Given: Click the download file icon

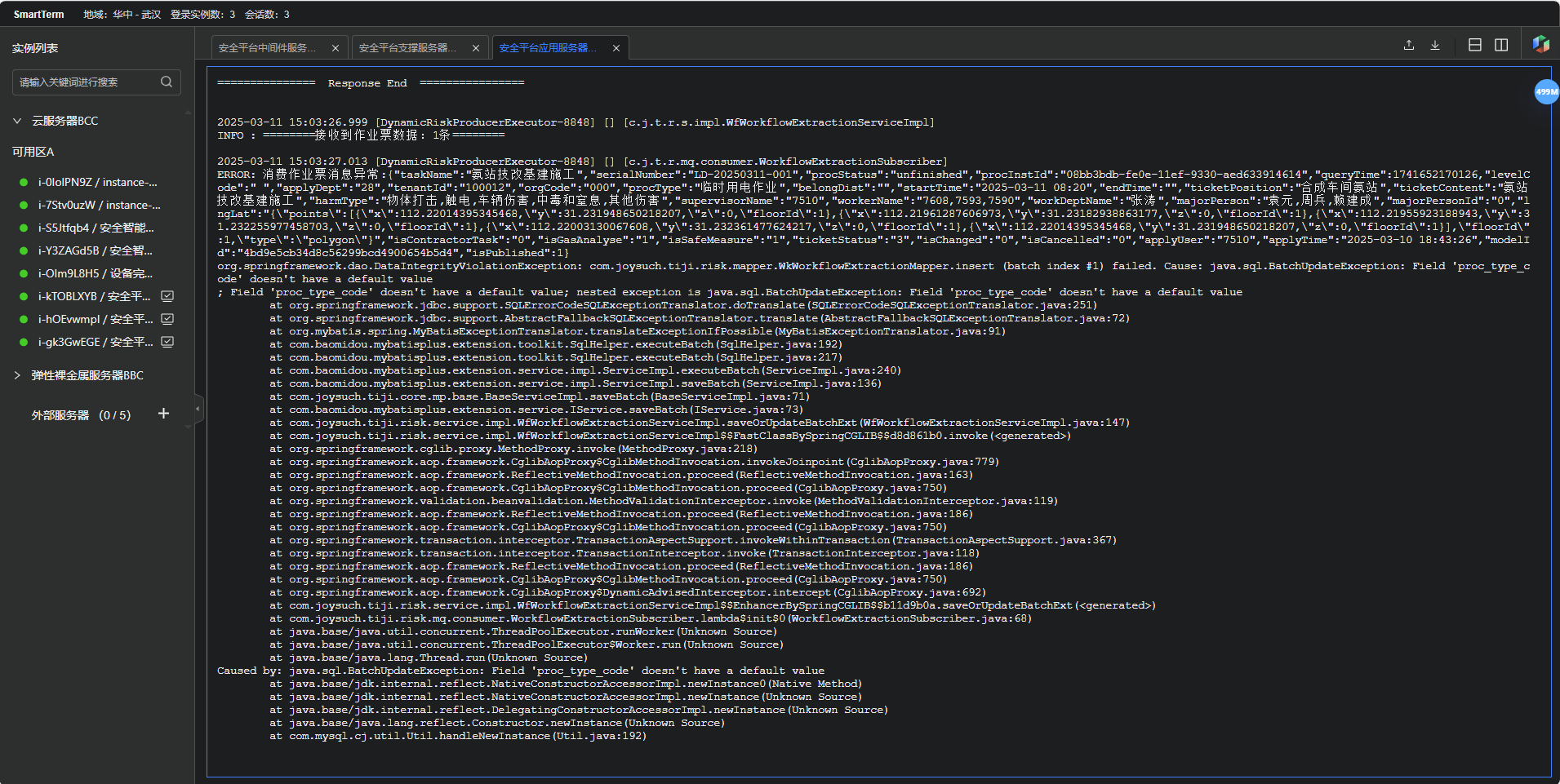Looking at the screenshot, I should coord(1434,45).
